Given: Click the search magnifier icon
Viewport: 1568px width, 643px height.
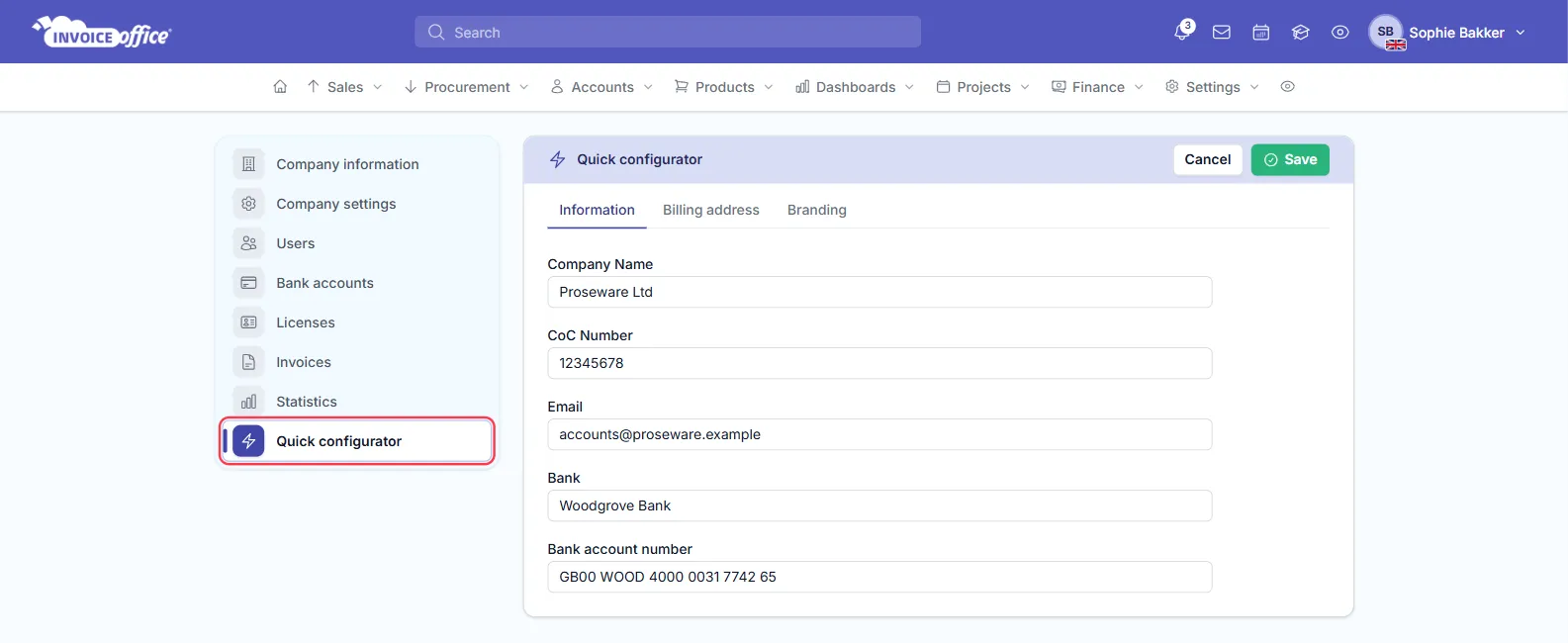Looking at the screenshot, I should tap(436, 33).
